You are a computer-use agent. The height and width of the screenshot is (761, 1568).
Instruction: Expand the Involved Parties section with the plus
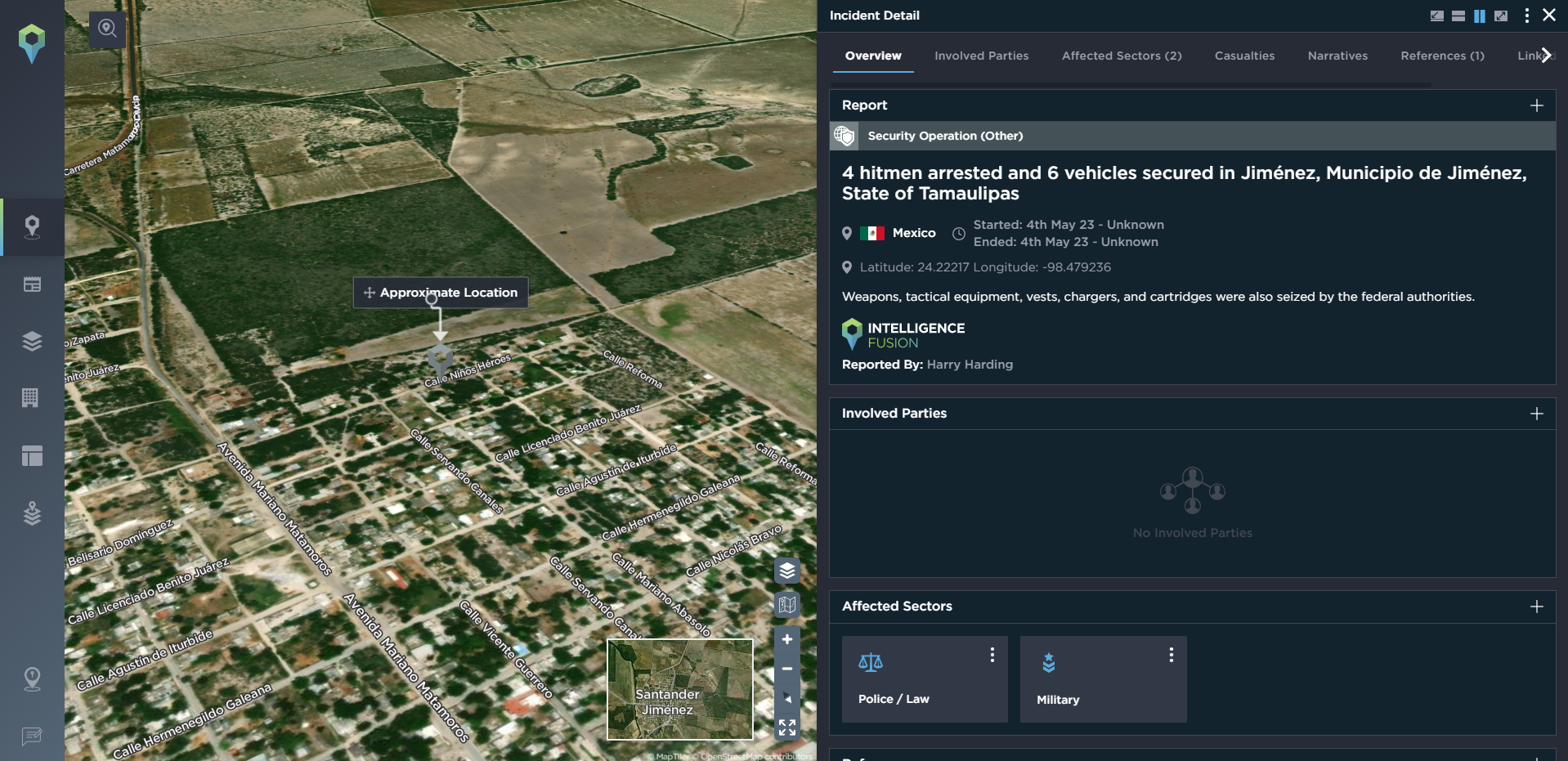1537,414
